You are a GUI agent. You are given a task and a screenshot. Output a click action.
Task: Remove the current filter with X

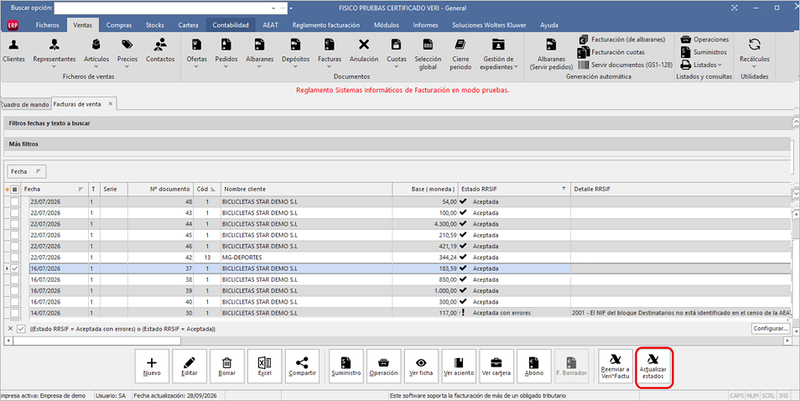pyautogui.click(x=11, y=329)
